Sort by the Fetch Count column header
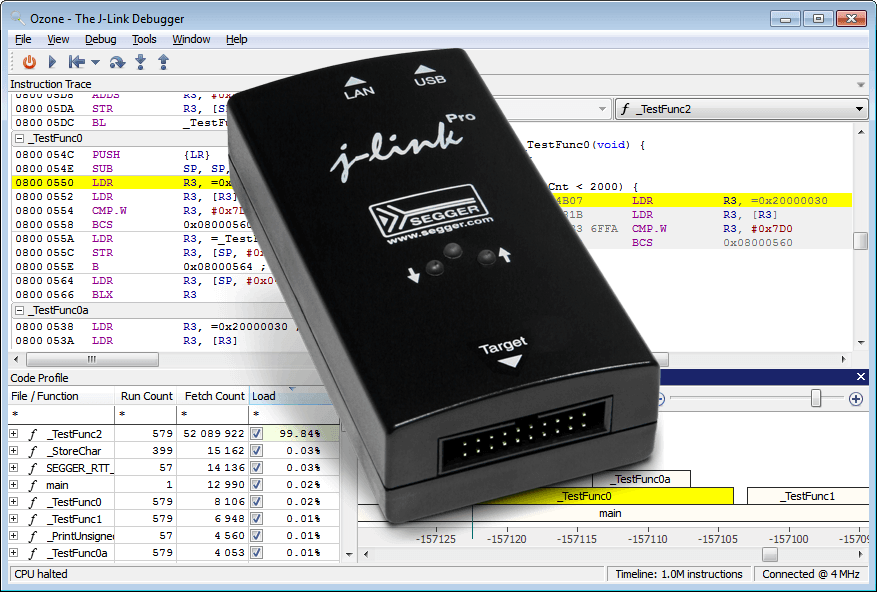877x592 pixels. pos(212,396)
